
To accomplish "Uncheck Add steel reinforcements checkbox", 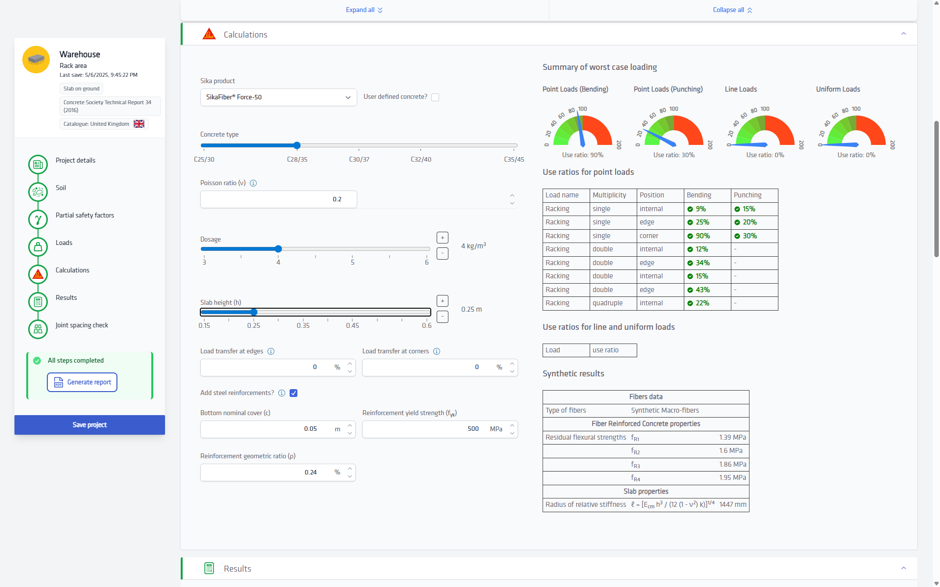I will pyautogui.click(x=293, y=393).
